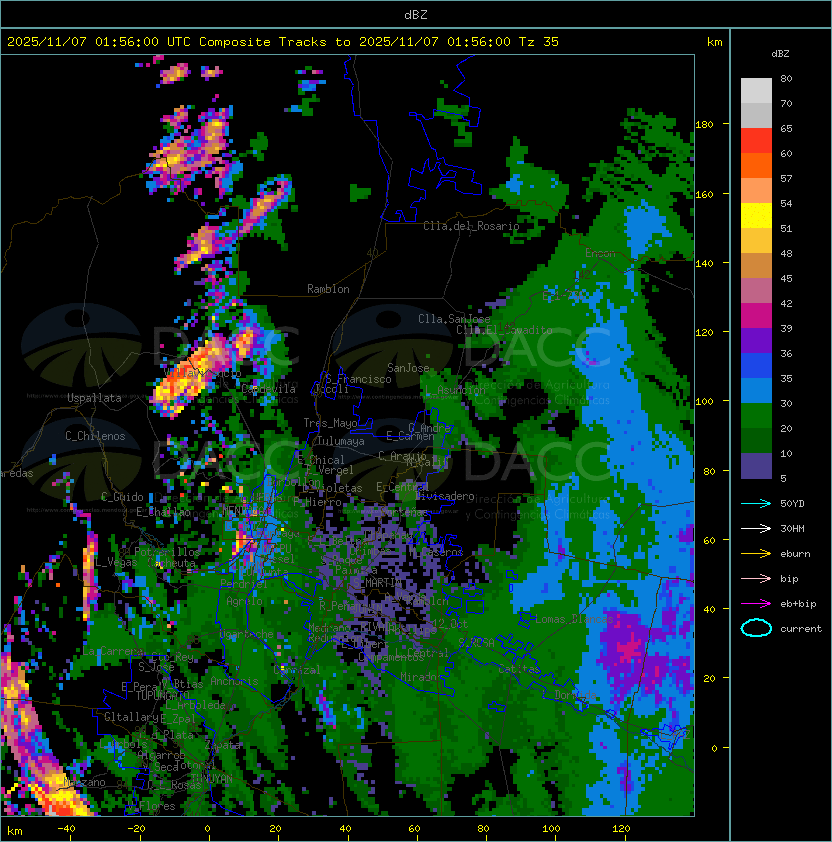Viewport: 832px width, 842px height.
Task: Click the Mirador place label
Action: (418, 677)
